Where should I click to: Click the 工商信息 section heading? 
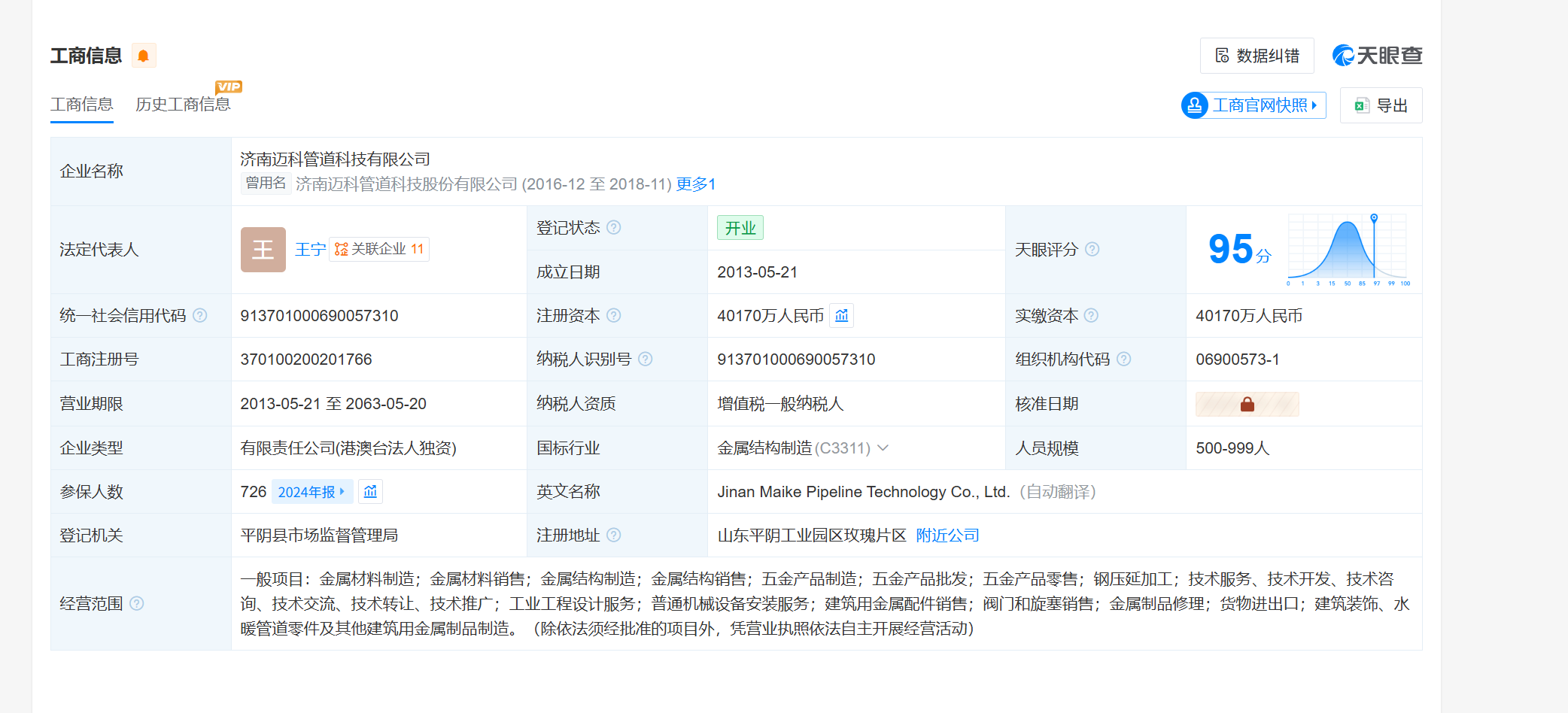tap(87, 56)
